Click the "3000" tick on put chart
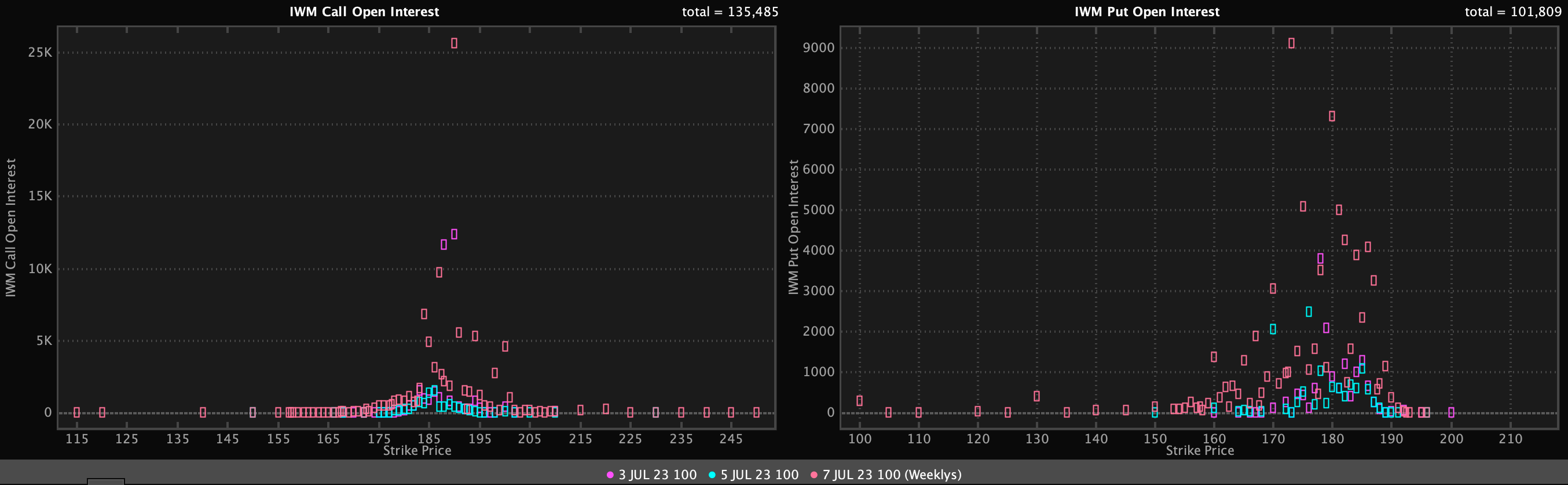 click(x=819, y=291)
